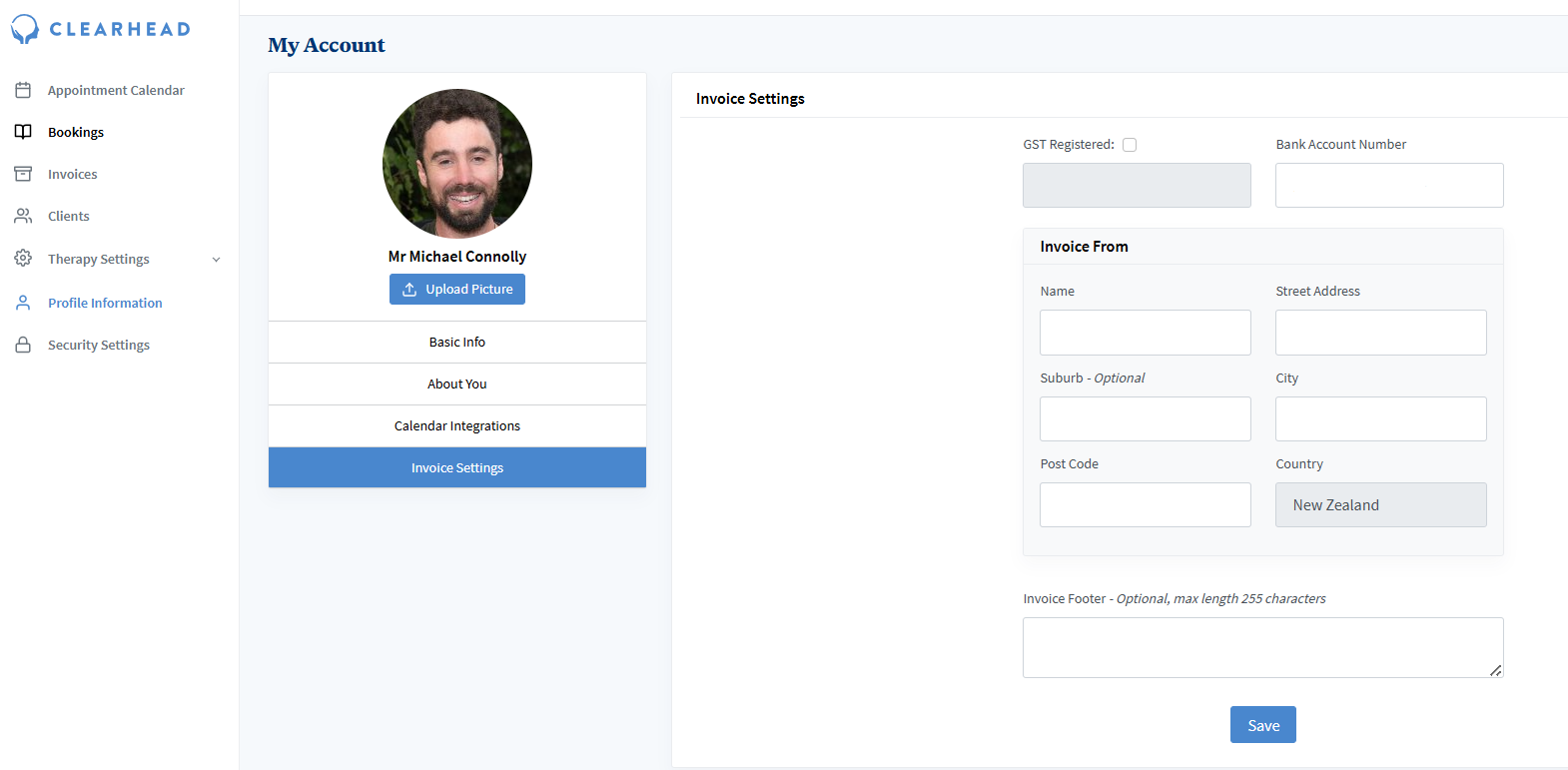1568x770 pixels.
Task: Click Michael Connolly's profile photo
Action: 457,164
